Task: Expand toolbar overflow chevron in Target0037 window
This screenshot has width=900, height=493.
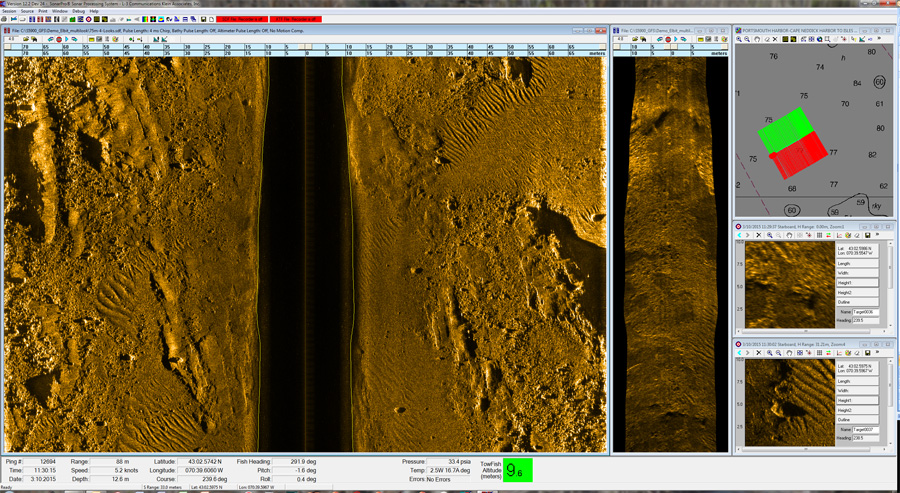Action: 878,352
